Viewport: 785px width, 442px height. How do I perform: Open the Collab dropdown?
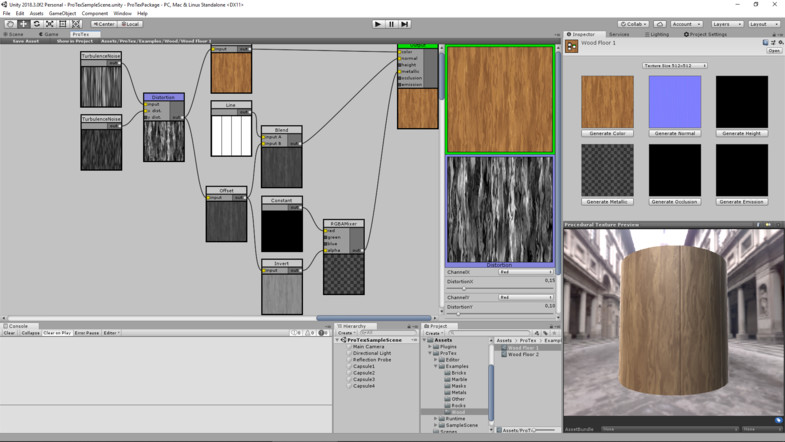[633, 24]
